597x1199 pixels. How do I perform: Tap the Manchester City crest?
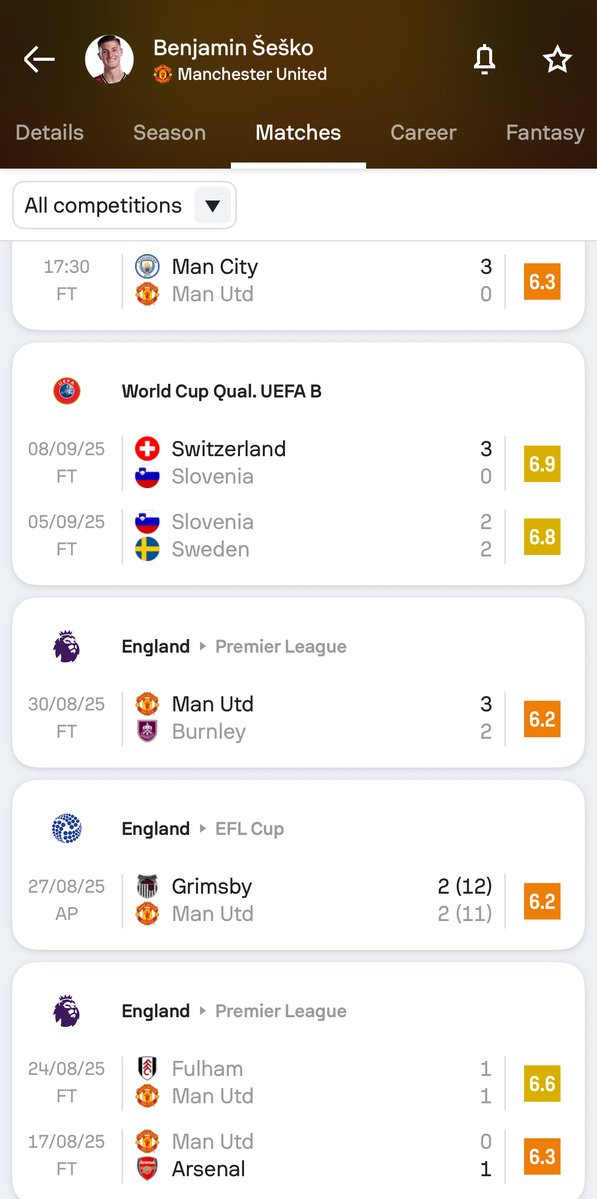pos(147,266)
